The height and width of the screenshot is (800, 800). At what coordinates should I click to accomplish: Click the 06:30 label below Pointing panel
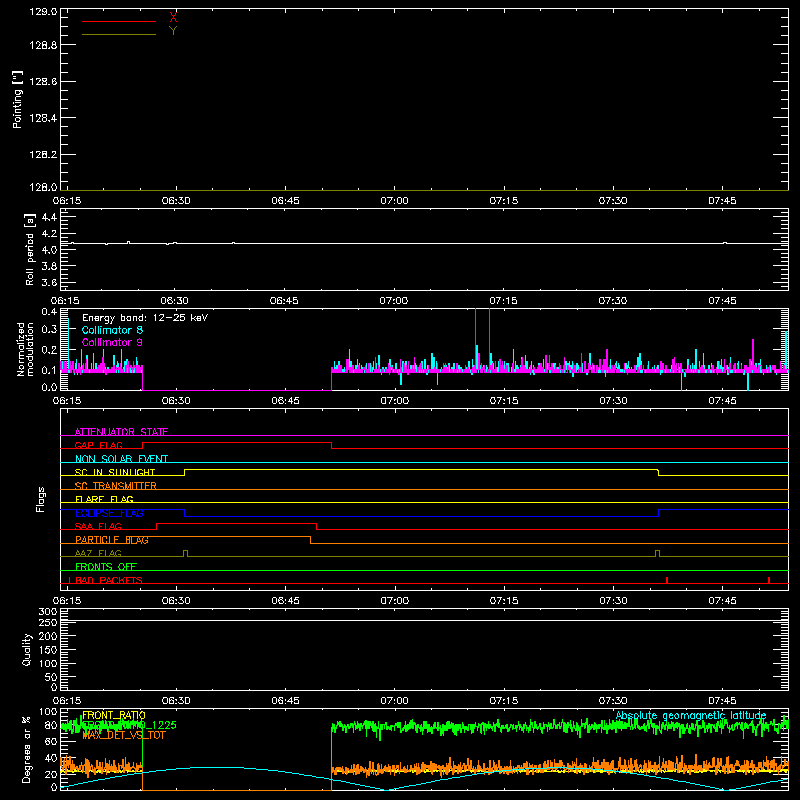[176, 201]
